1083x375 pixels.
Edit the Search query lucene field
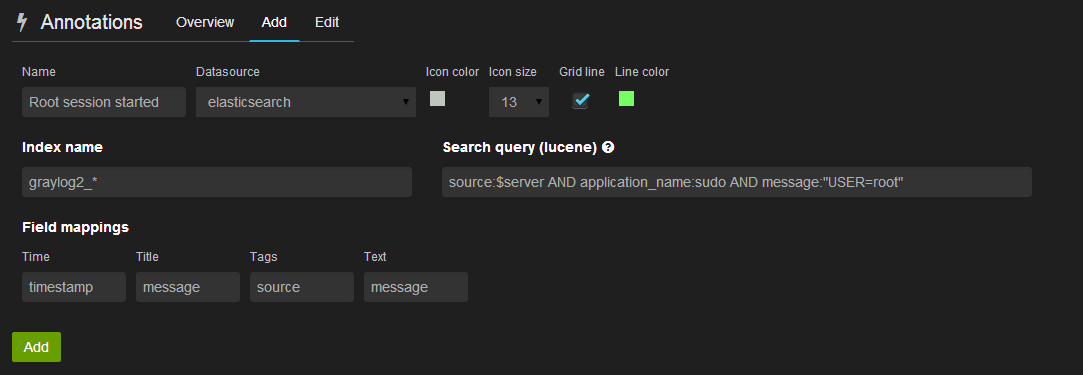tap(737, 182)
